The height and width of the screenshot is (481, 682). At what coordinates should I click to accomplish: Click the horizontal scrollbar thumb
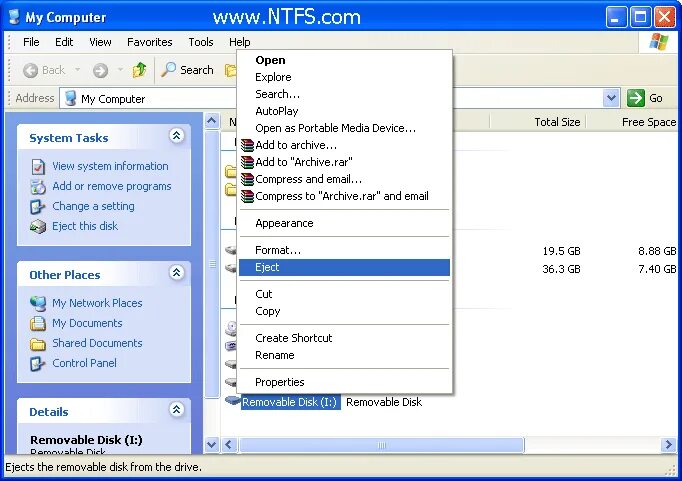coord(381,445)
